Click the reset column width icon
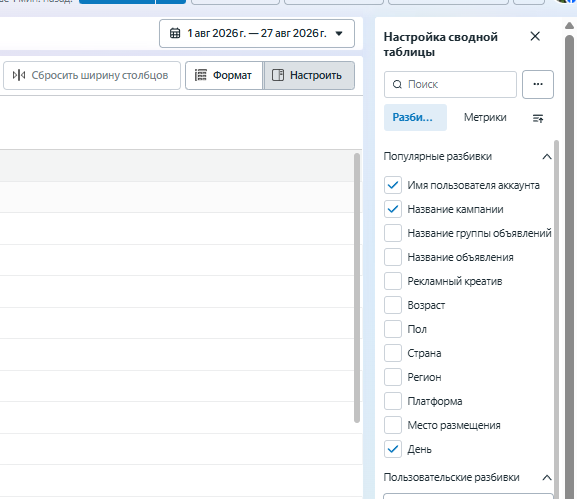Viewport: 577px width, 499px height. 19,75
